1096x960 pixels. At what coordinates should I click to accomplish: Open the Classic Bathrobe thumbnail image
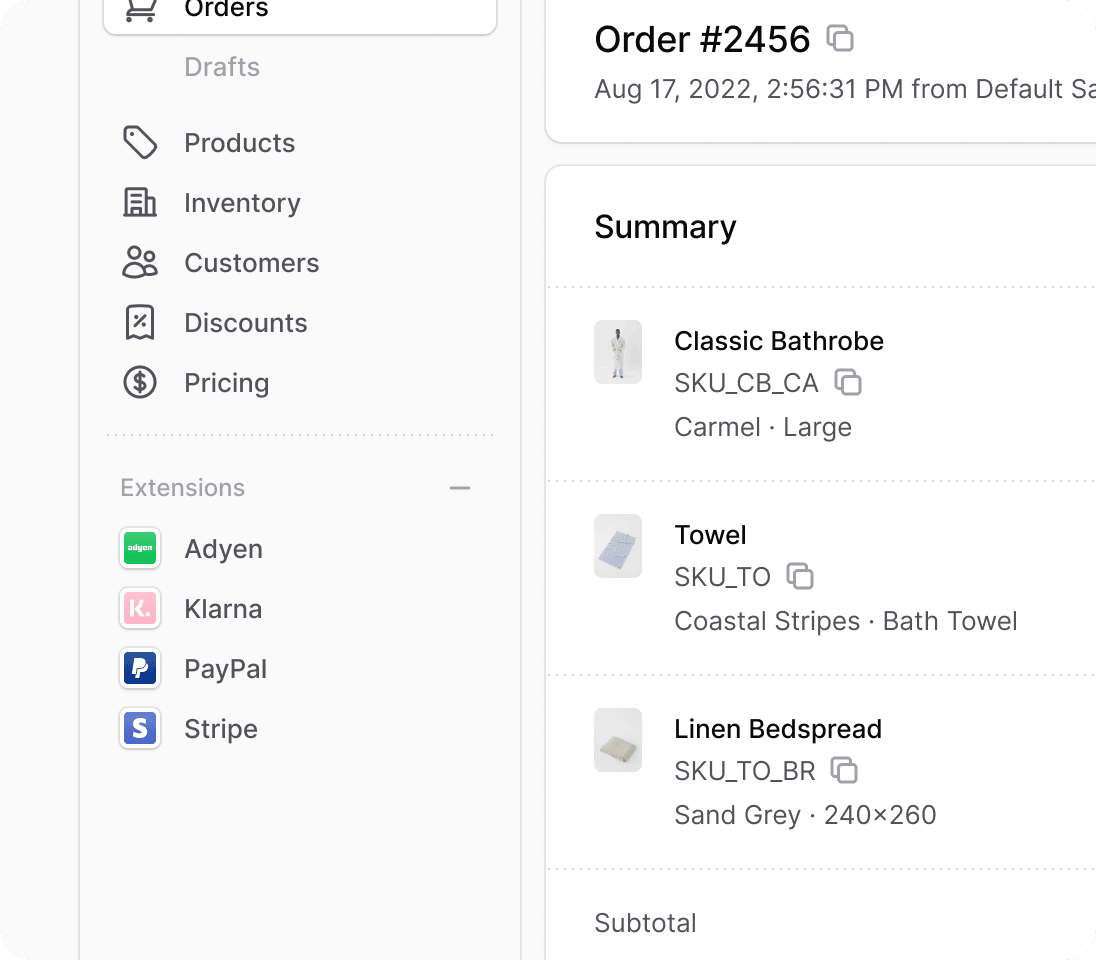[x=618, y=352]
